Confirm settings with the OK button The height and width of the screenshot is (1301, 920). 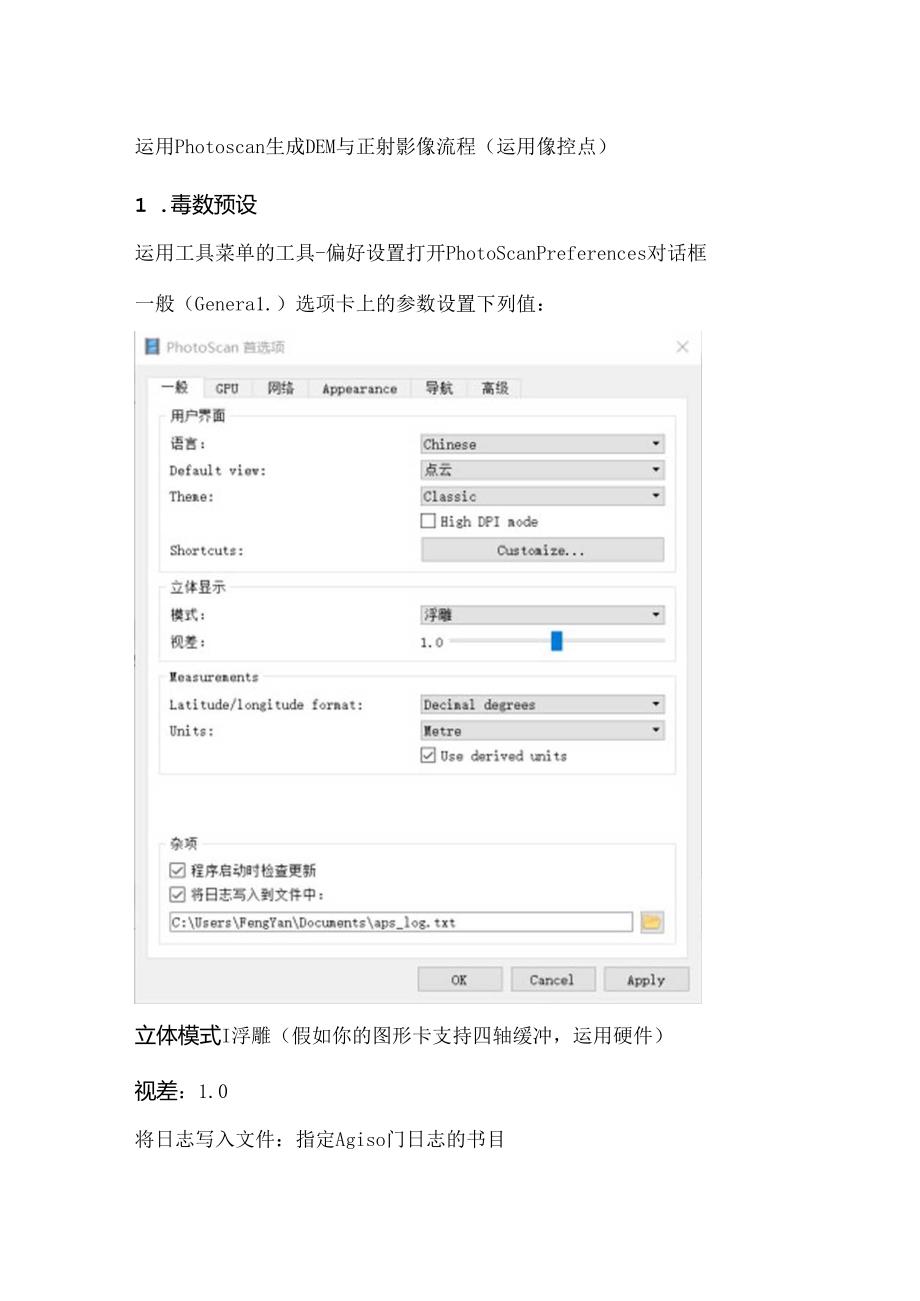point(460,979)
